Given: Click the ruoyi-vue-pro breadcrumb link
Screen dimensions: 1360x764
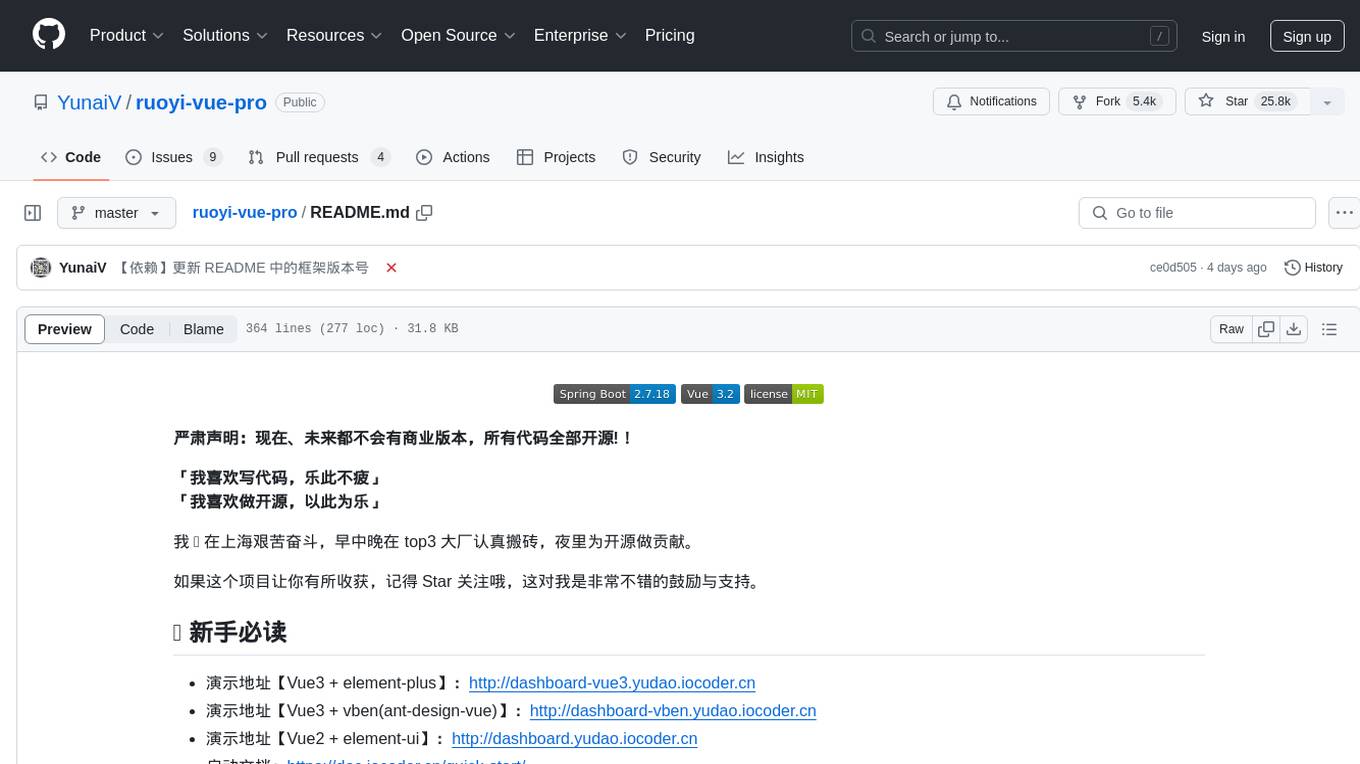Looking at the screenshot, I should pyautogui.click(x=244, y=212).
